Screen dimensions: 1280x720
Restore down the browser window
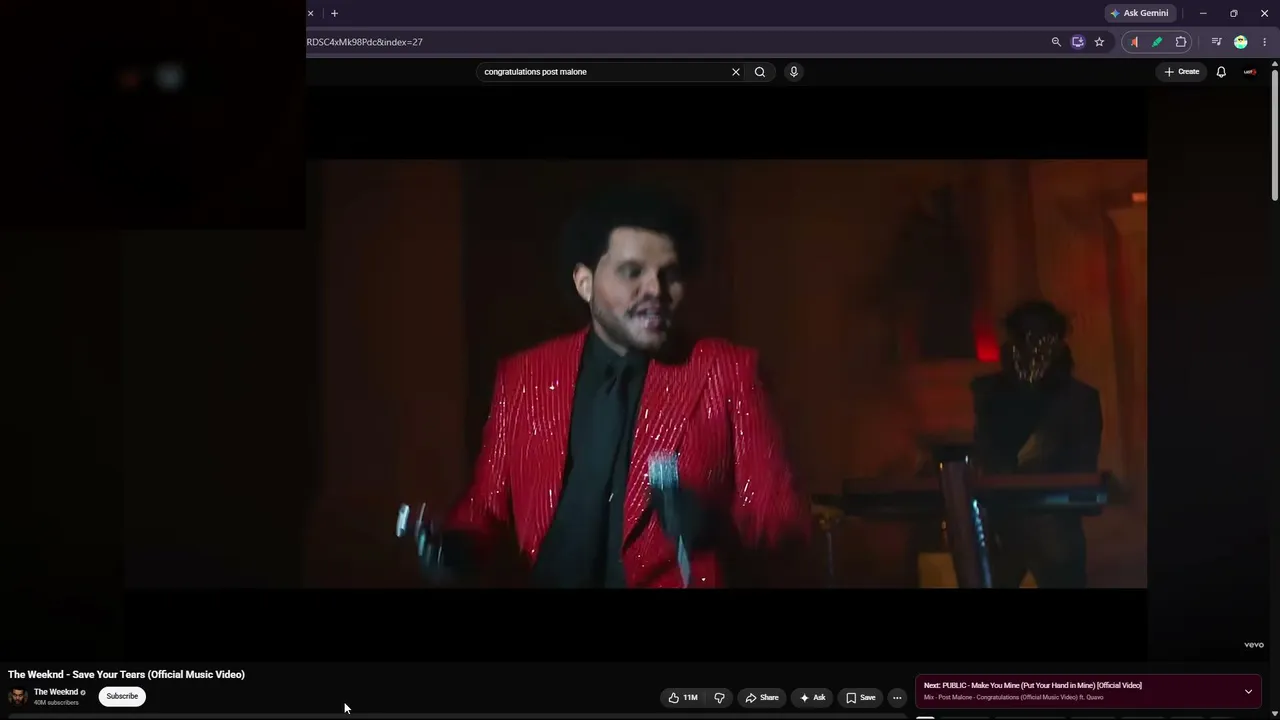click(1233, 13)
